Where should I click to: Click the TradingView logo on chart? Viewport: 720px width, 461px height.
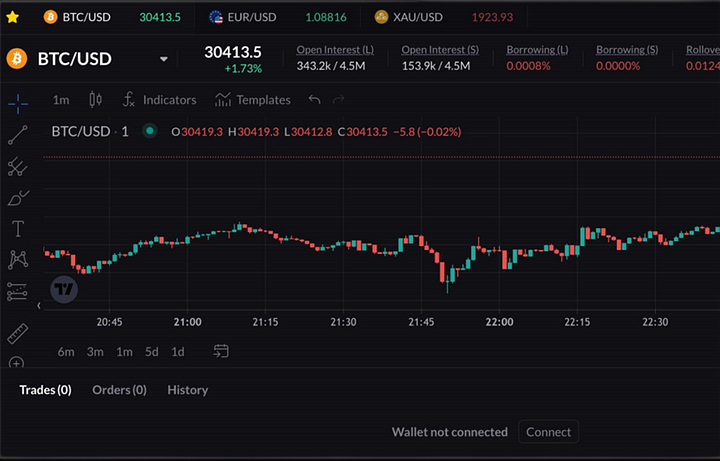coord(64,289)
